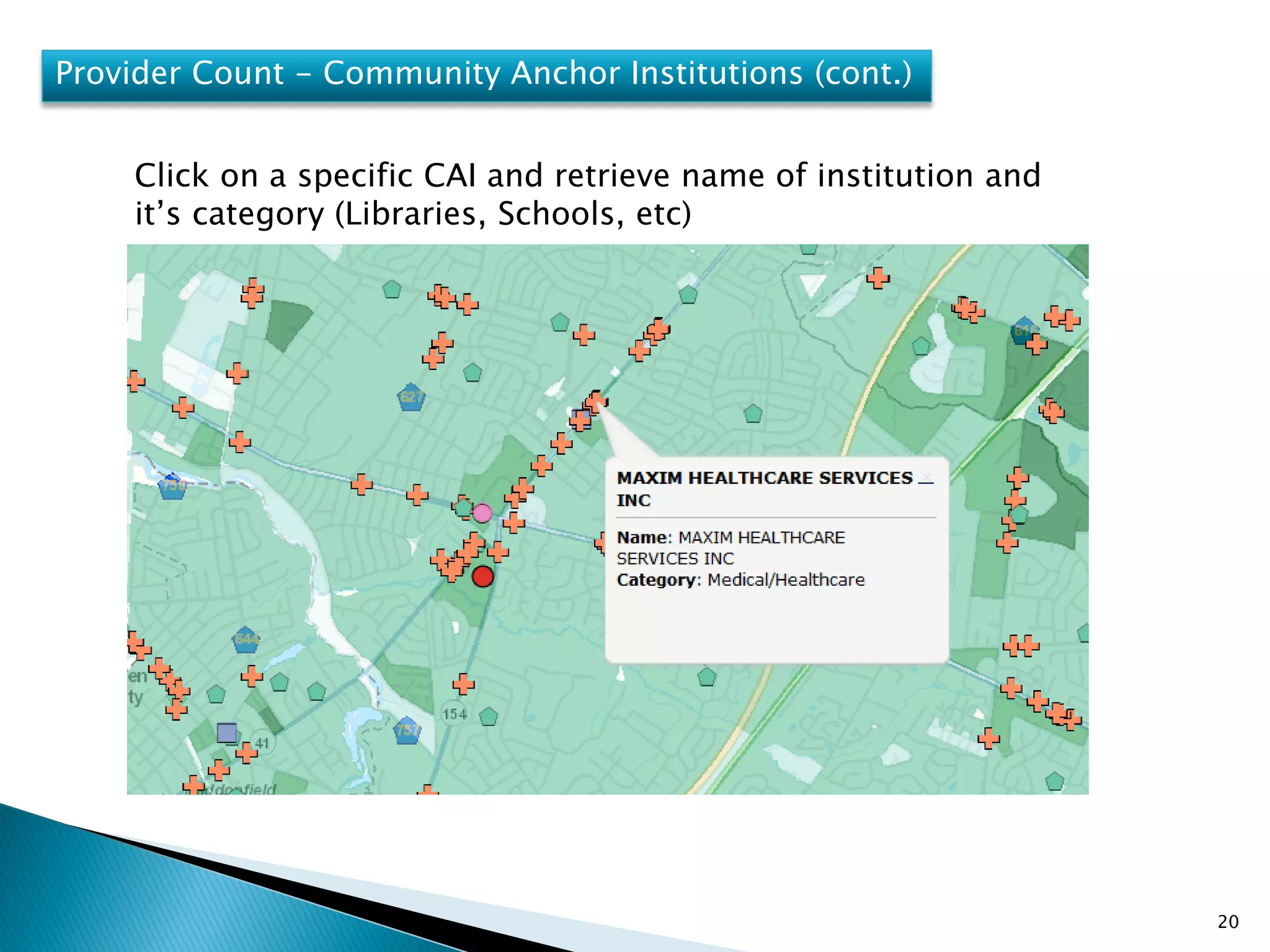Click the Name field in the popup

tap(730, 548)
